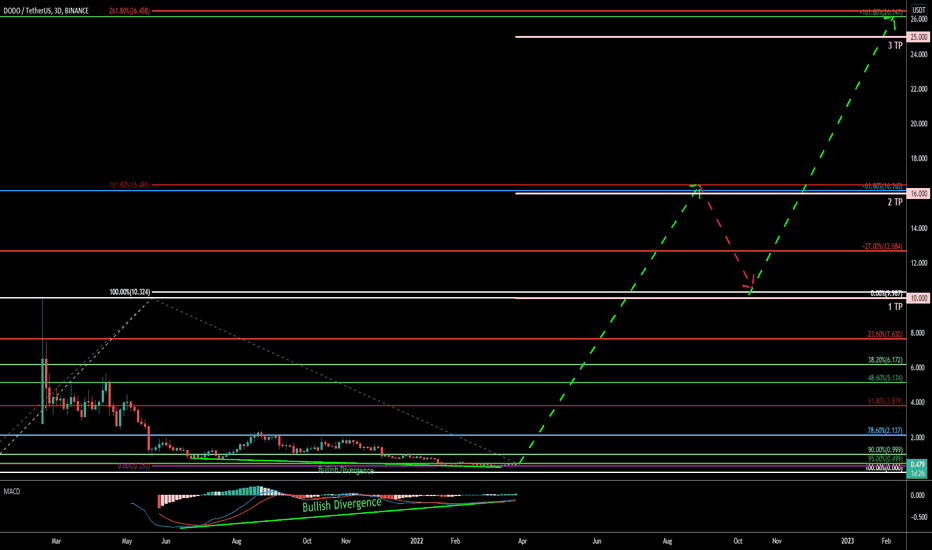Click the -61.80%(16.160) Fibonacci label
This screenshot has height=550, width=932.
point(883,186)
